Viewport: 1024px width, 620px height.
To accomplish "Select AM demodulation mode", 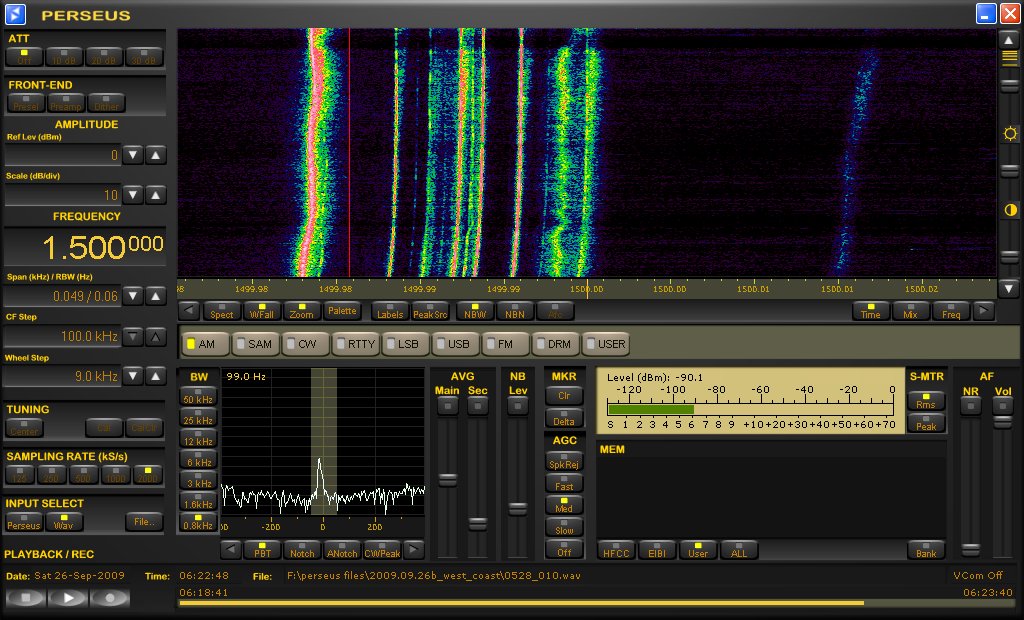I will 206,344.
